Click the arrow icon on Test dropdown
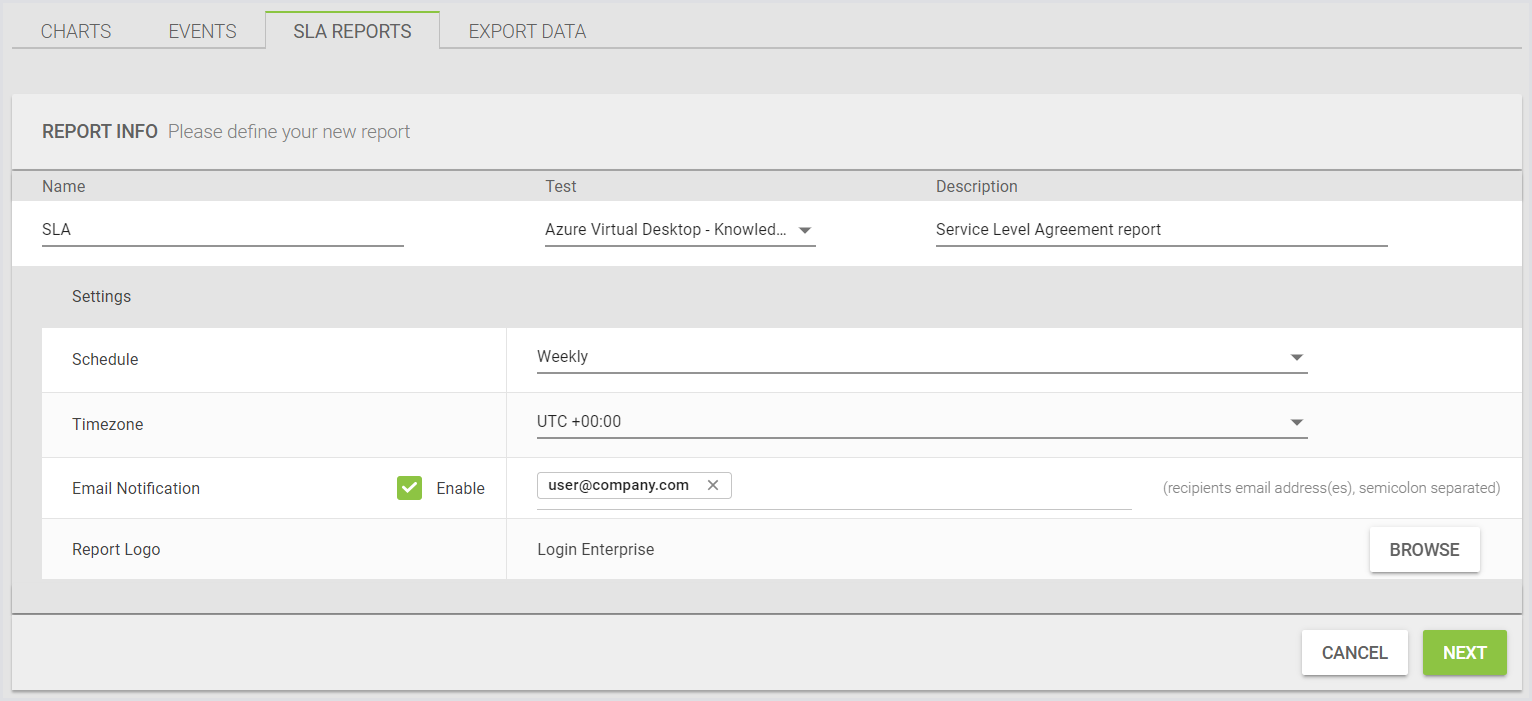 coord(805,231)
